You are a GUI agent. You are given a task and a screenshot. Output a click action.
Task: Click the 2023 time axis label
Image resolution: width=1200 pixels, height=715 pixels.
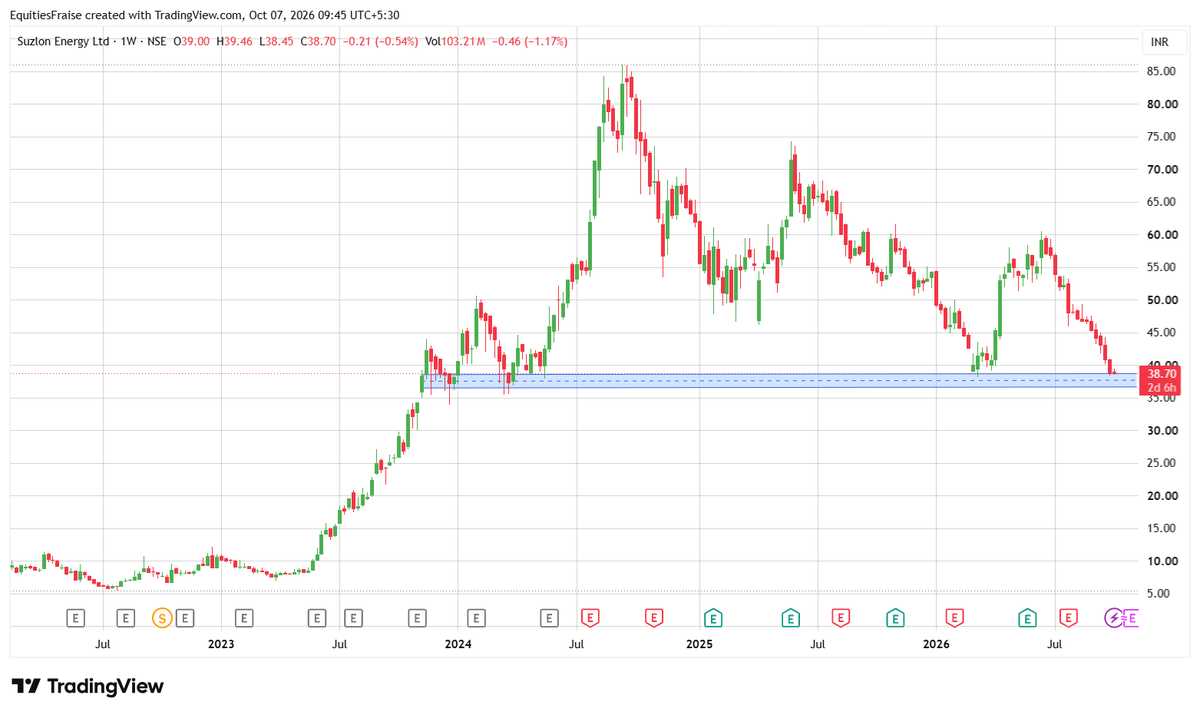[221, 645]
